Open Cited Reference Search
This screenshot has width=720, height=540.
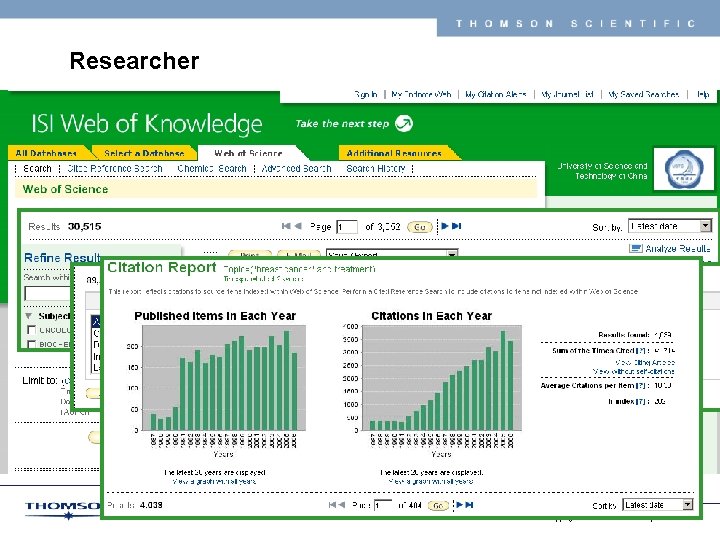(x=115, y=169)
